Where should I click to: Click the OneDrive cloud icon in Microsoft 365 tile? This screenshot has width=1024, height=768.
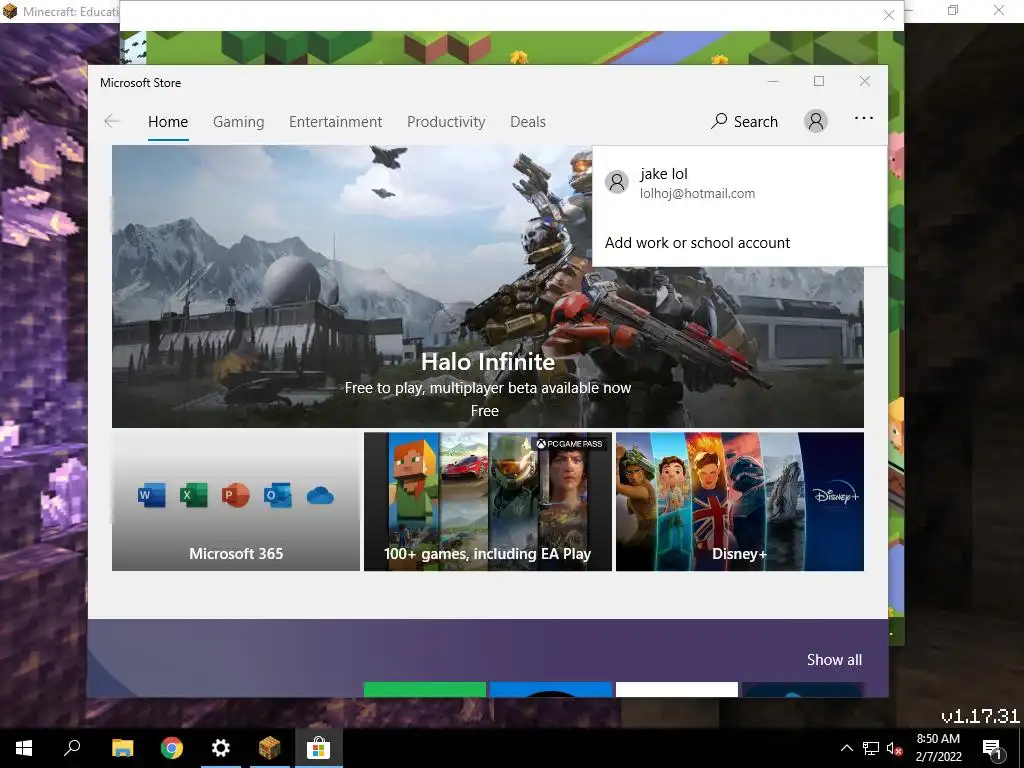coord(320,496)
